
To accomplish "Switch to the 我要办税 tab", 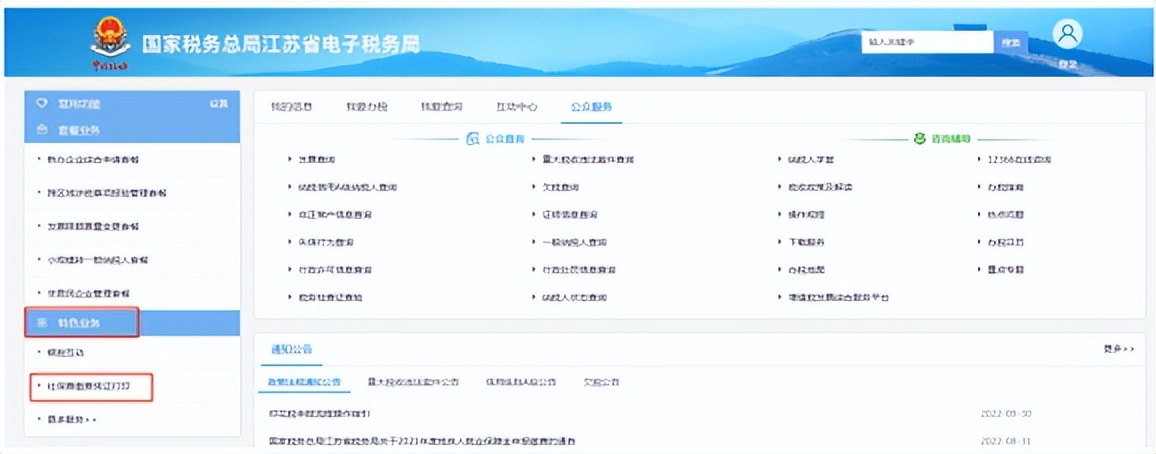I will coord(366,107).
